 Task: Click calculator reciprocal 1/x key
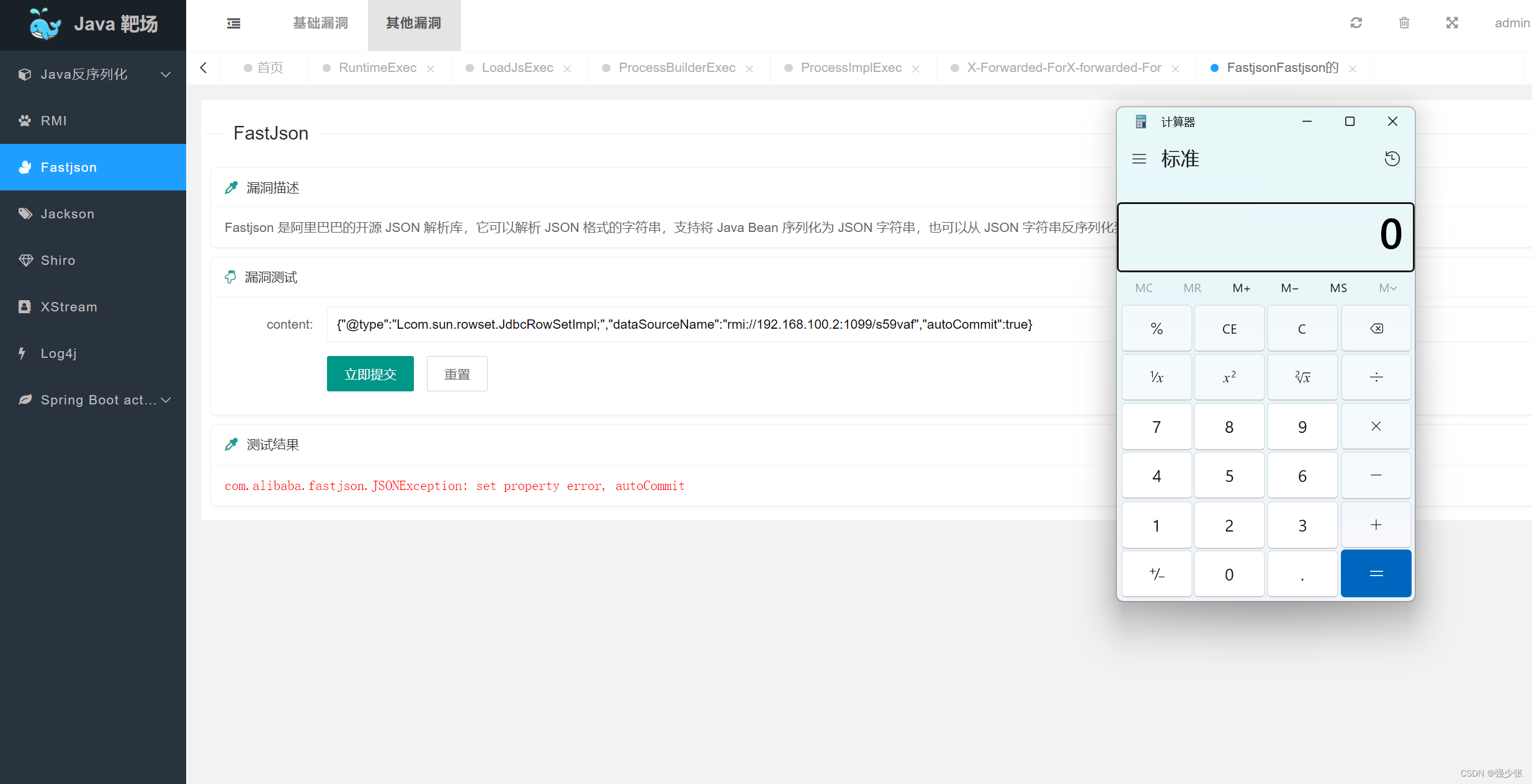pyautogui.click(x=1157, y=377)
